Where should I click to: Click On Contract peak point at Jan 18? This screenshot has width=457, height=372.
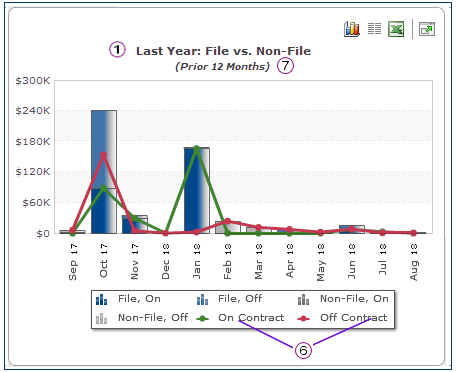(197, 149)
